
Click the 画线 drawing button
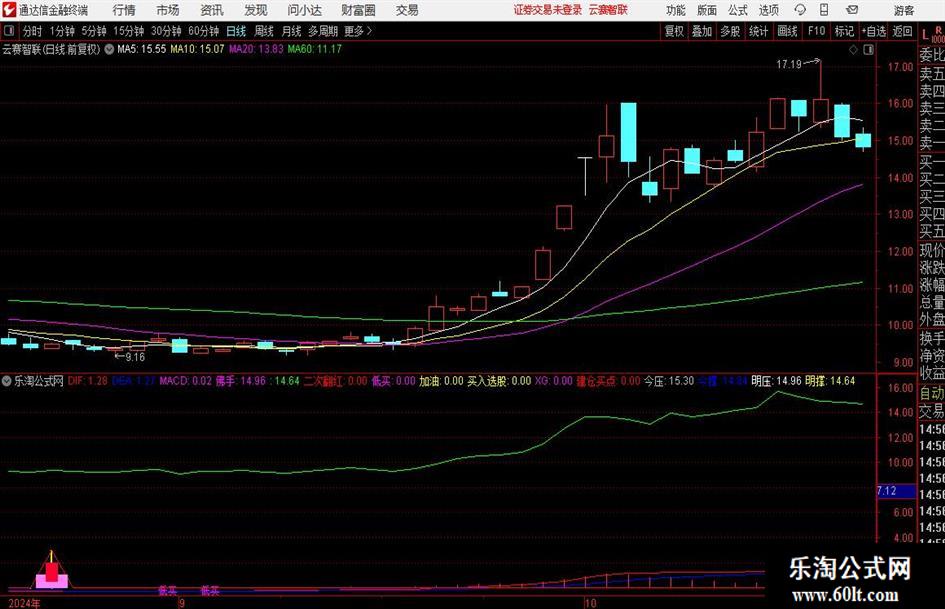point(787,31)
